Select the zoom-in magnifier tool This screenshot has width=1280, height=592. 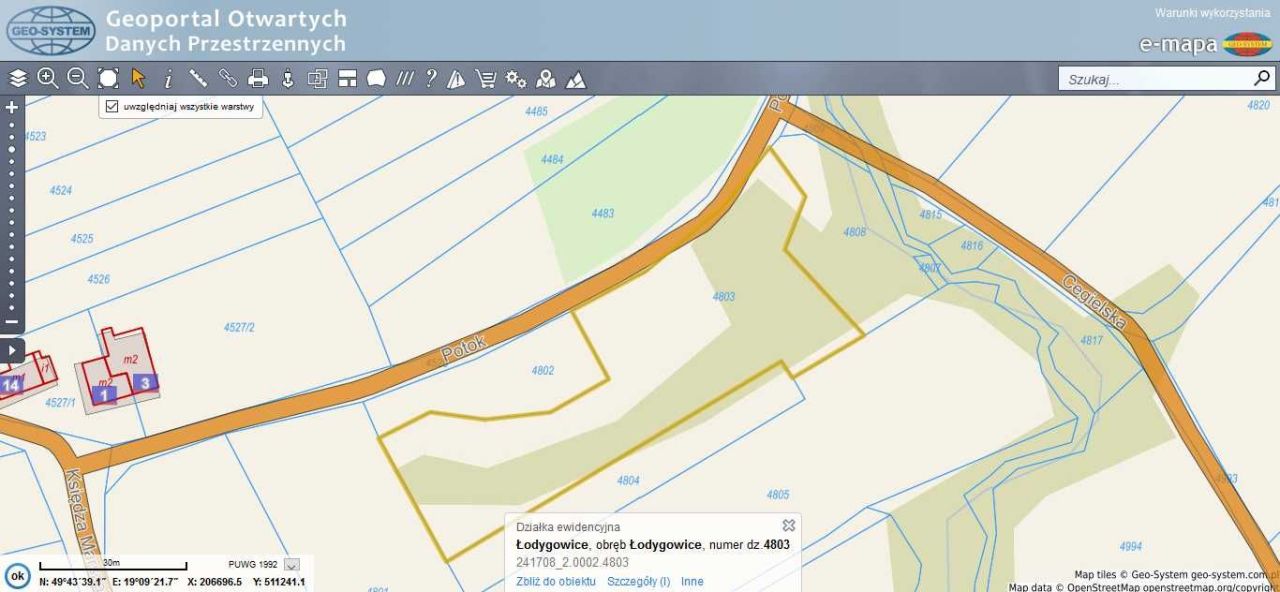pyautogui.click(x=46, y=77)
